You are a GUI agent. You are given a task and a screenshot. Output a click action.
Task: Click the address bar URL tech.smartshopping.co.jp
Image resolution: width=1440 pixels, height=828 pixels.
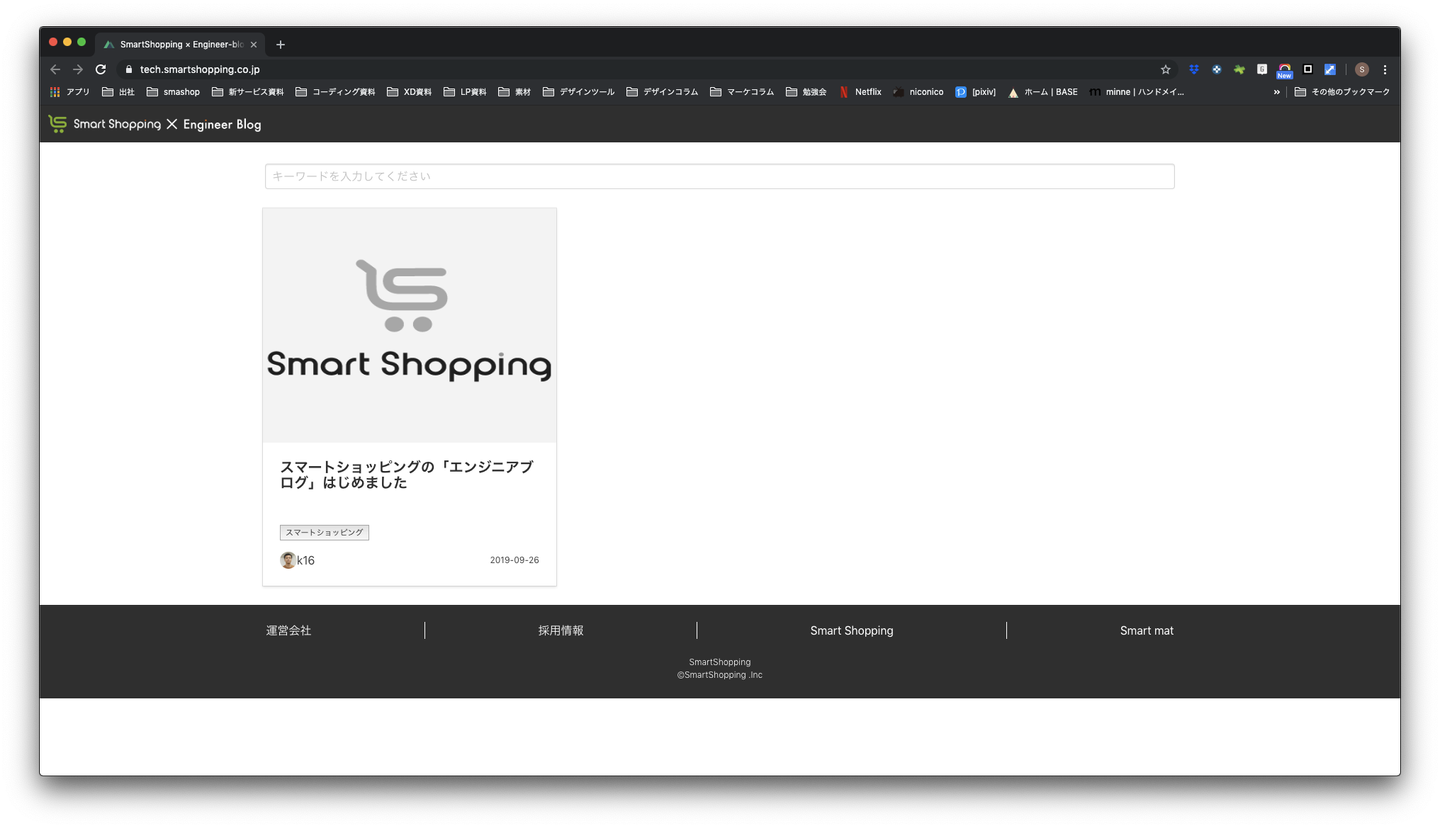point(200,70)
